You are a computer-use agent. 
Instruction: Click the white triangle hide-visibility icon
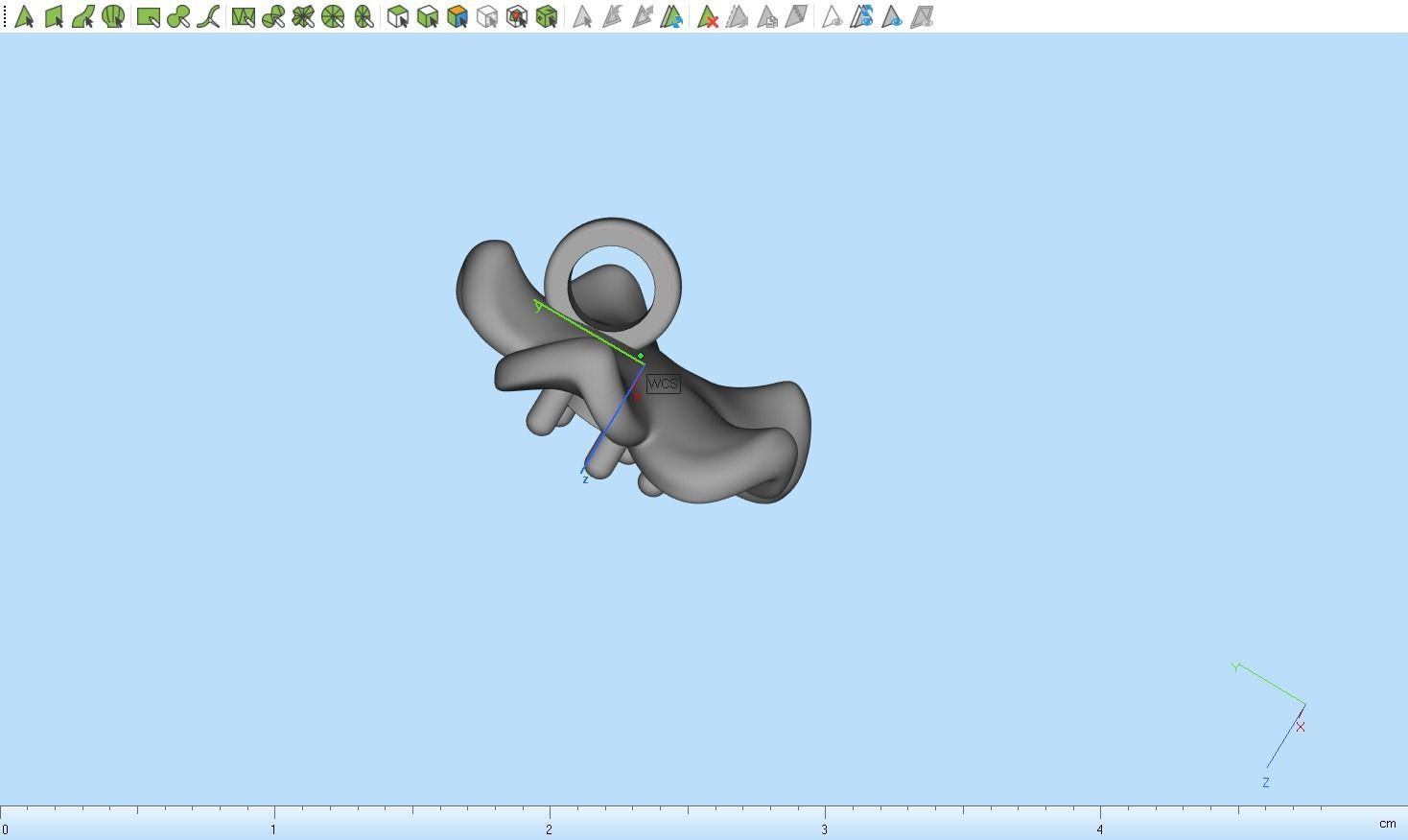833,16
